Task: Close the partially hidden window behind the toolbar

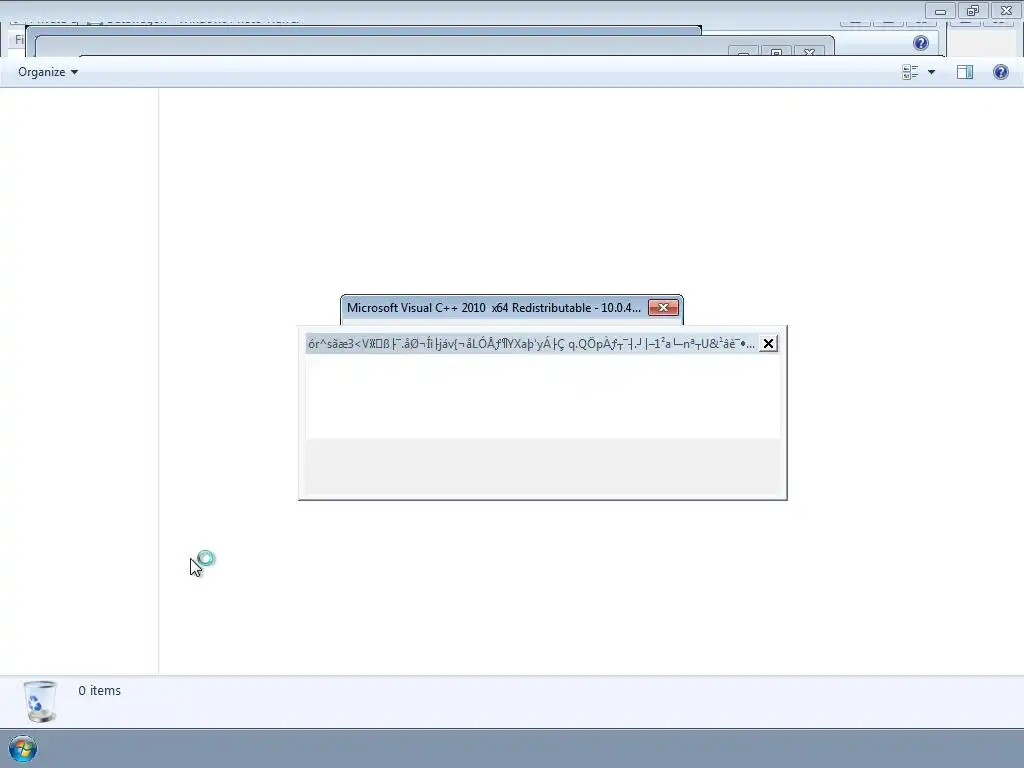Action: click(x=809, y=52)
